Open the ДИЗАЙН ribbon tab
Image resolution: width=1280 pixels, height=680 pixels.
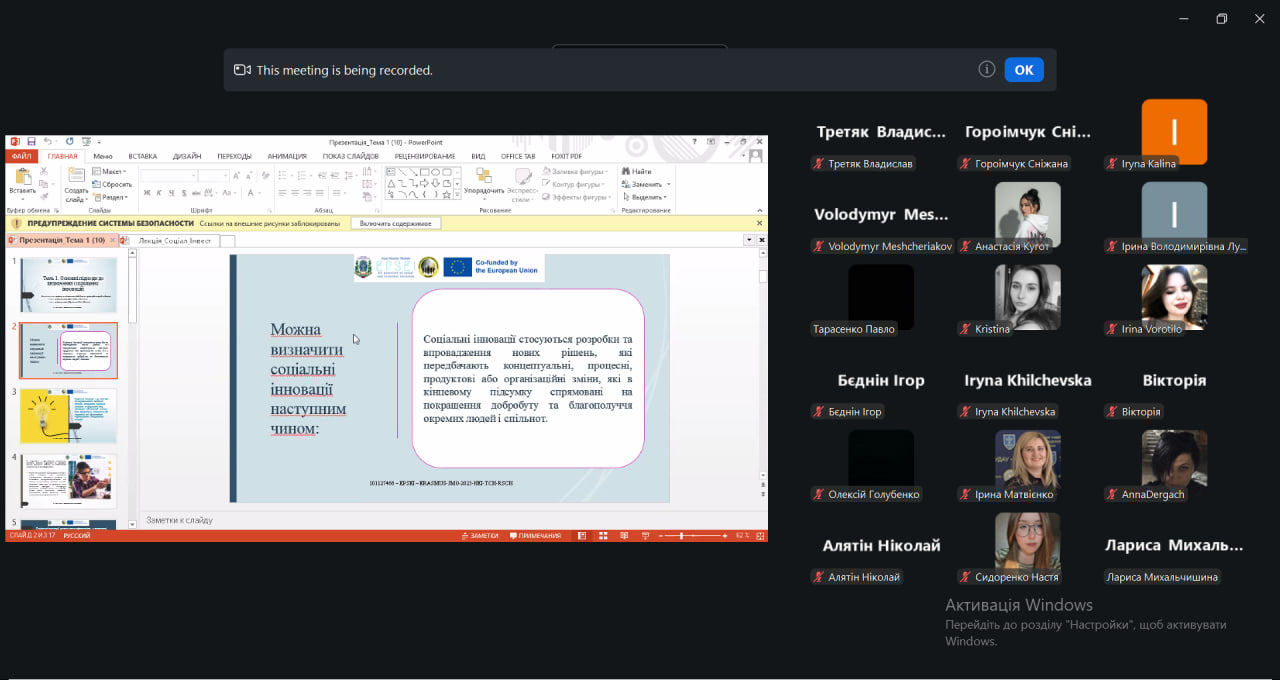click(x=186, y=156)
